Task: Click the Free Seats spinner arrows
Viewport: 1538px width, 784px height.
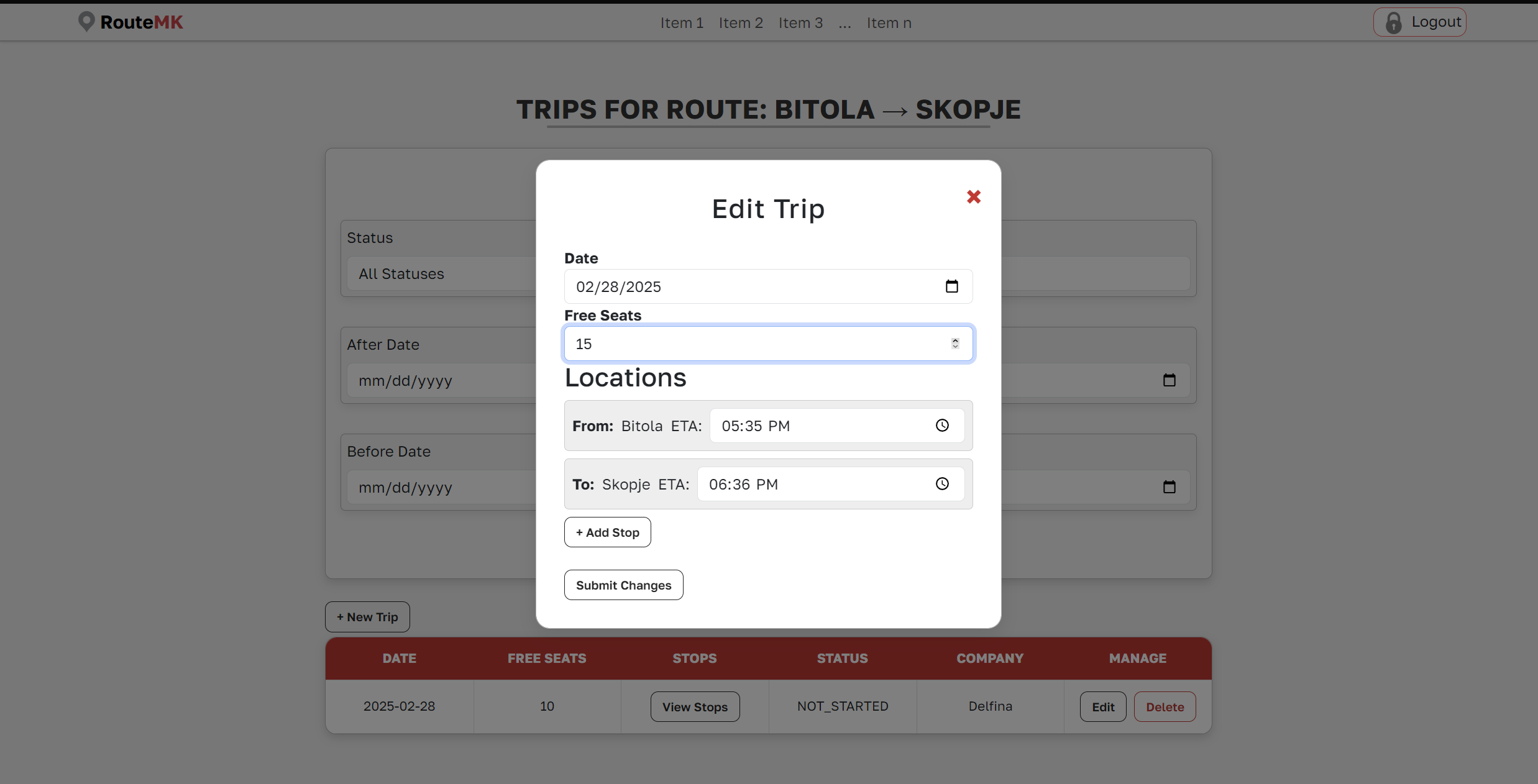Action: [x=955, y=344]
